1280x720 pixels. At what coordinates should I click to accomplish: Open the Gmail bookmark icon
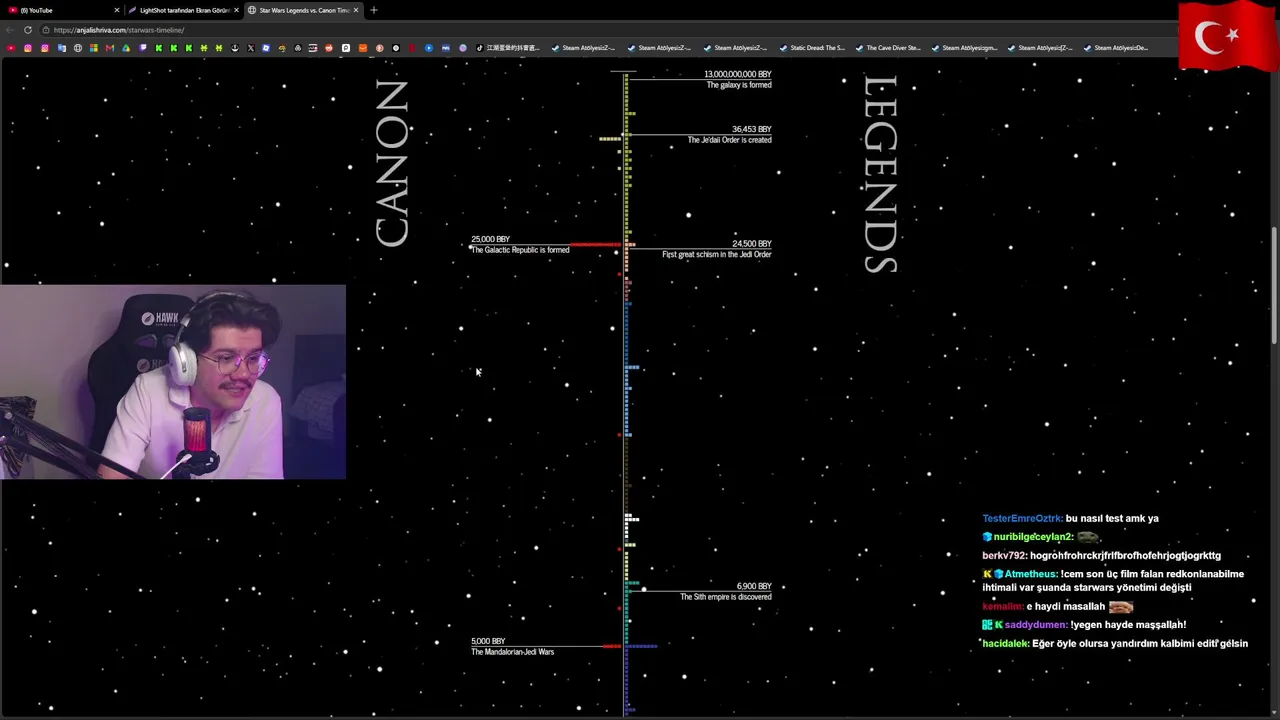[x=110, y=48]
